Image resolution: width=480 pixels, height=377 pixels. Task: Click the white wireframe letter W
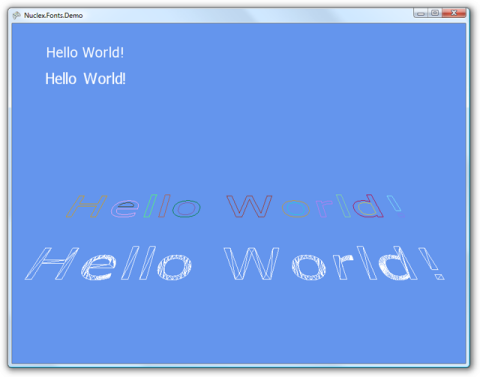pos(252,263)
